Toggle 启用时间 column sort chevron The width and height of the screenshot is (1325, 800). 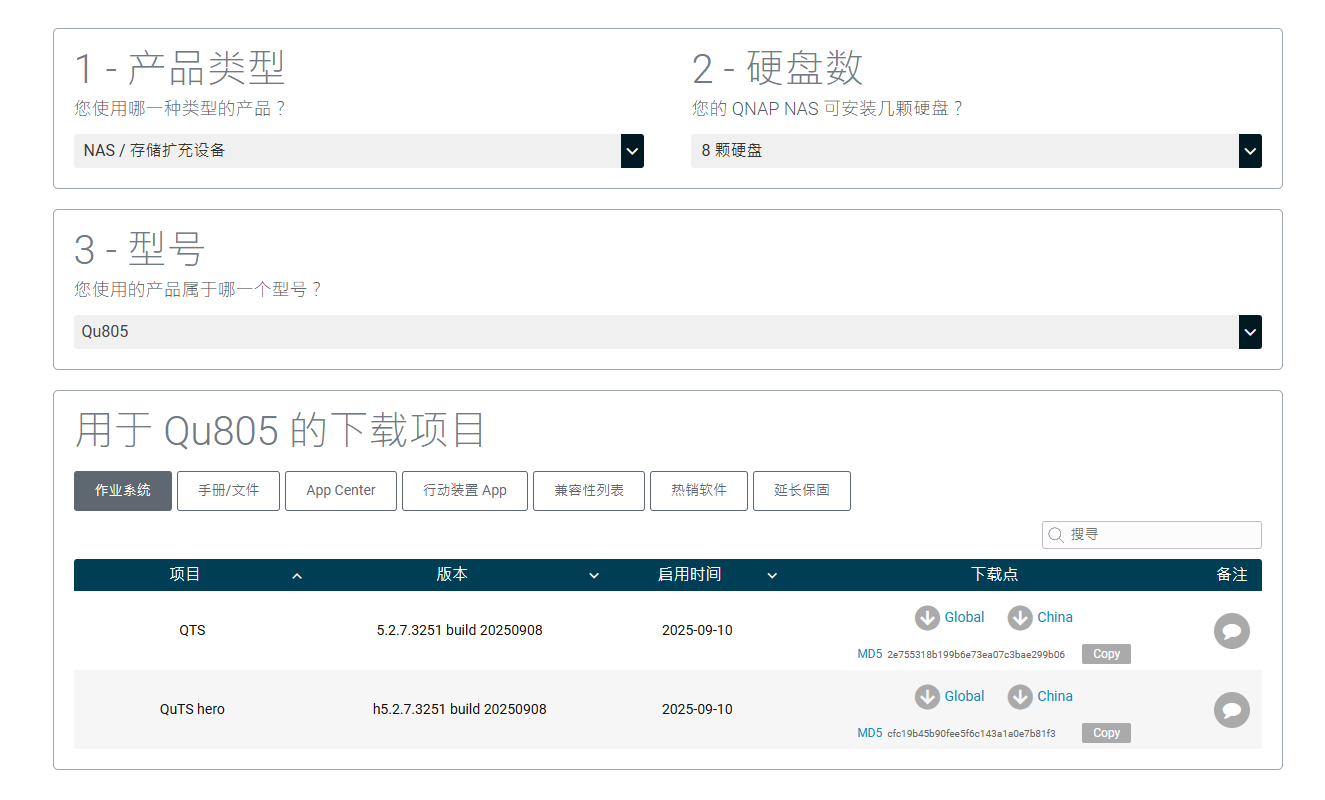[772, 575]
